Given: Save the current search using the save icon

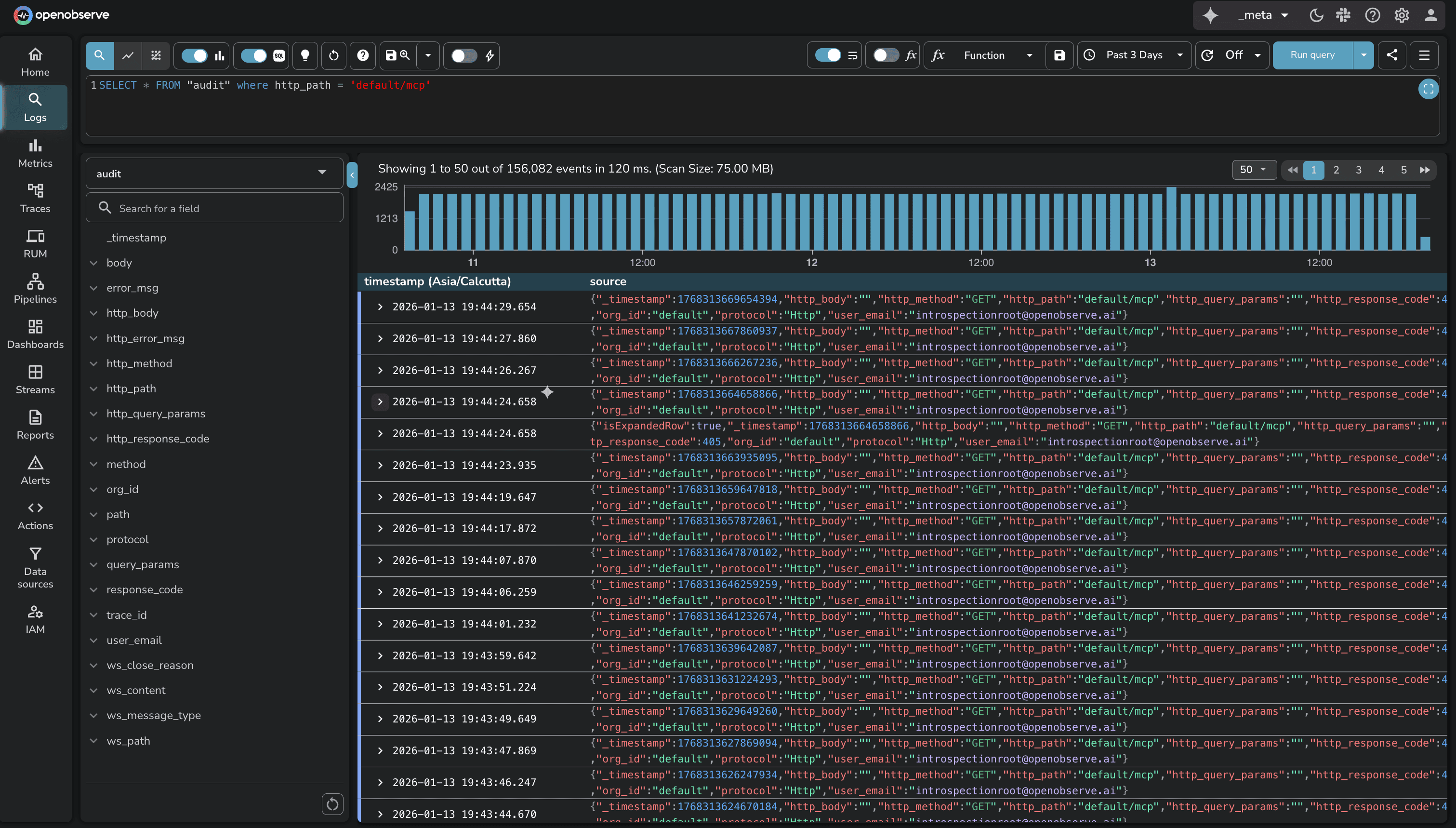Looking at the screenshot, I should pyautogui.click(x=390, y=55).
